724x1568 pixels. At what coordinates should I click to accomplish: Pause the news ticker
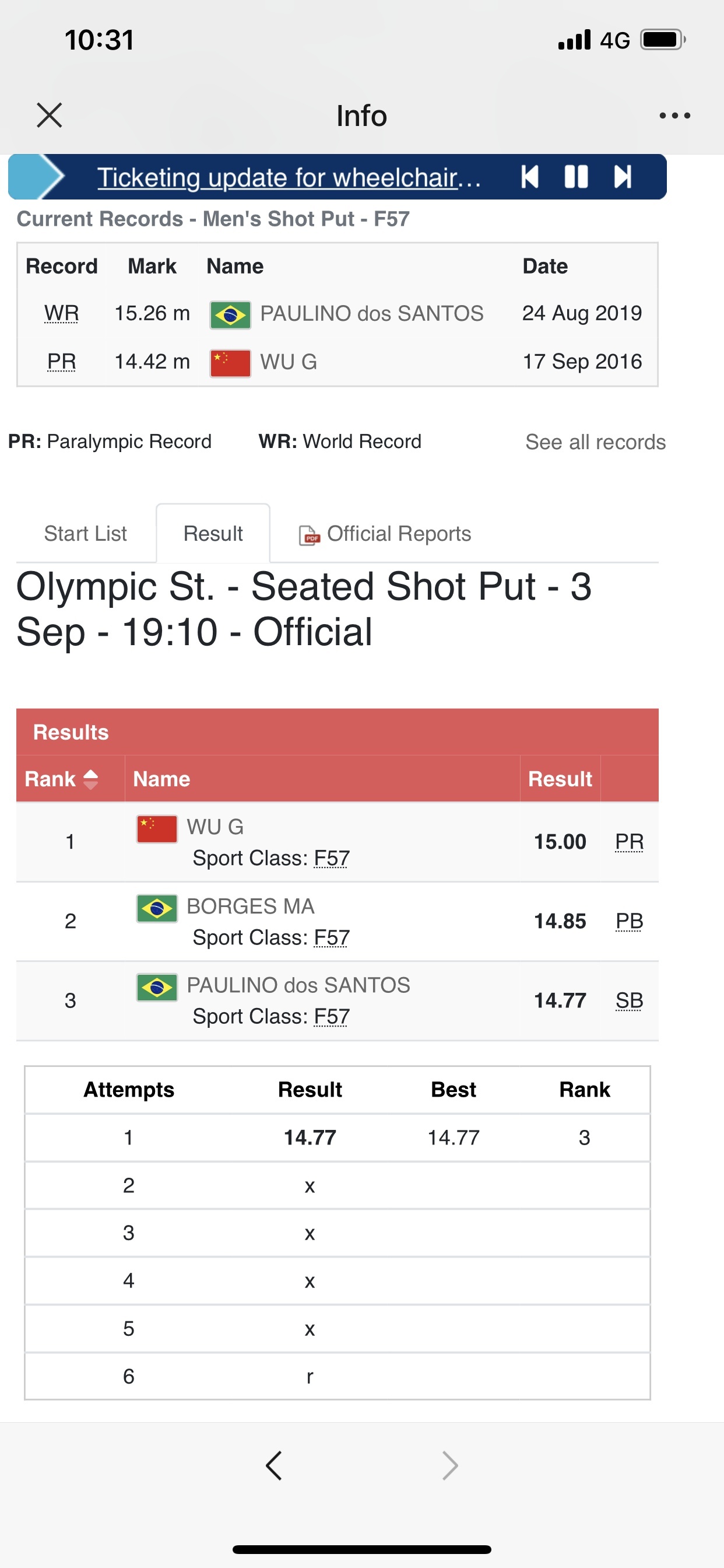coord(575,177)
